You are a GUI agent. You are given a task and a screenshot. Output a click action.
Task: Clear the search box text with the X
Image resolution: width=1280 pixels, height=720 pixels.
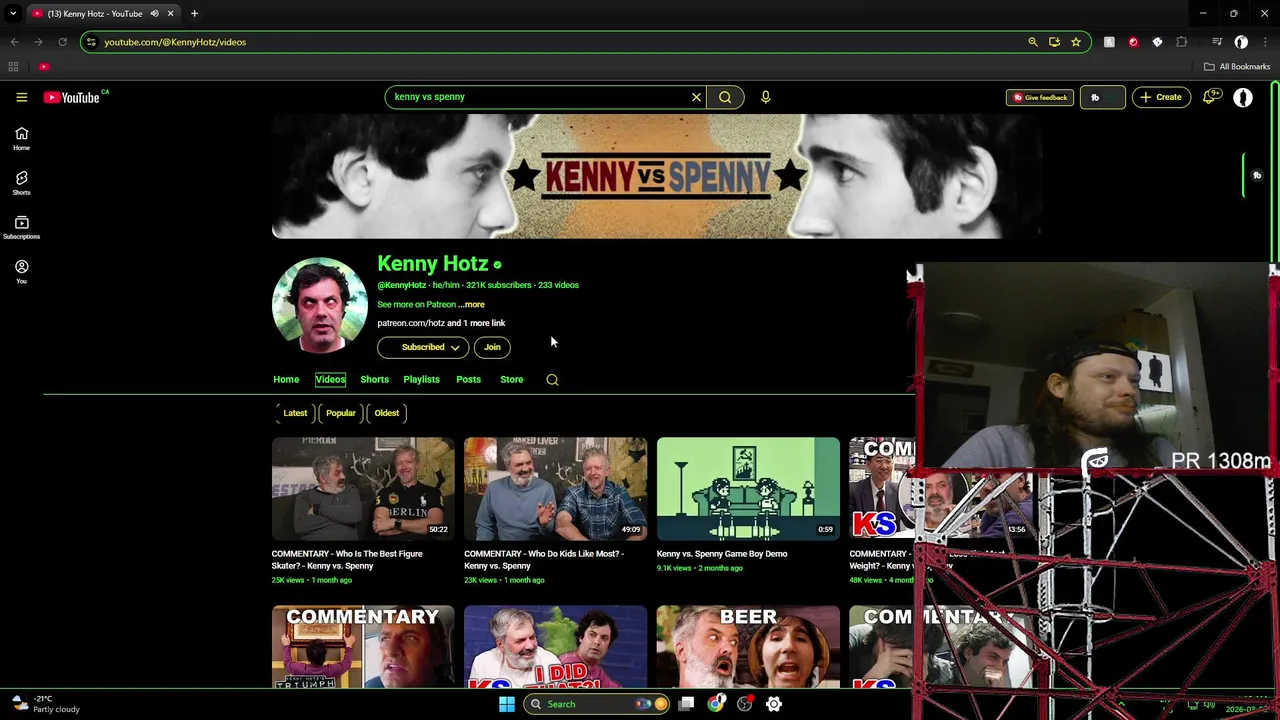[696, 97]
